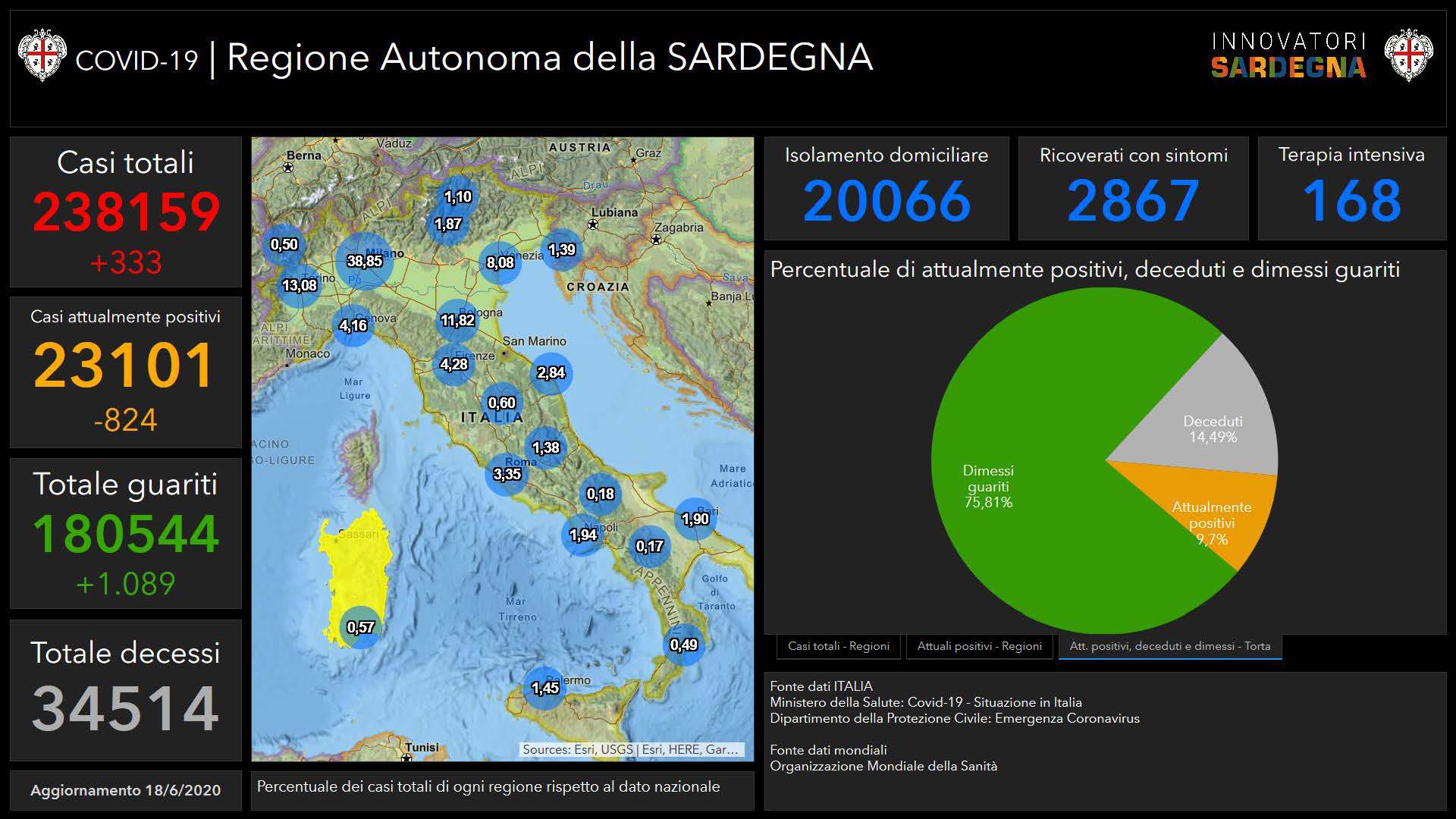This screenshot has width=1456, height=819.
Task: Click the Sicilia map bubble showing 1,45
Action: click(544, 688)
